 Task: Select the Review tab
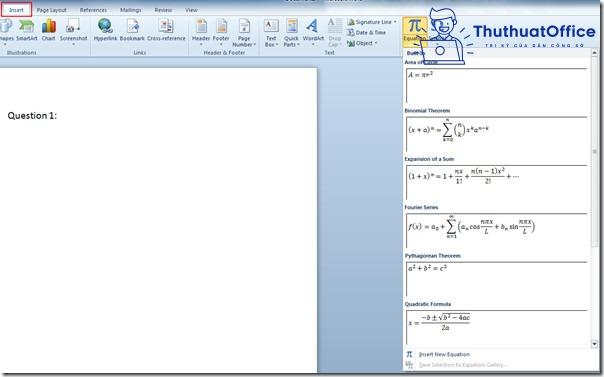pyautogui.click(x=163, y=10)
